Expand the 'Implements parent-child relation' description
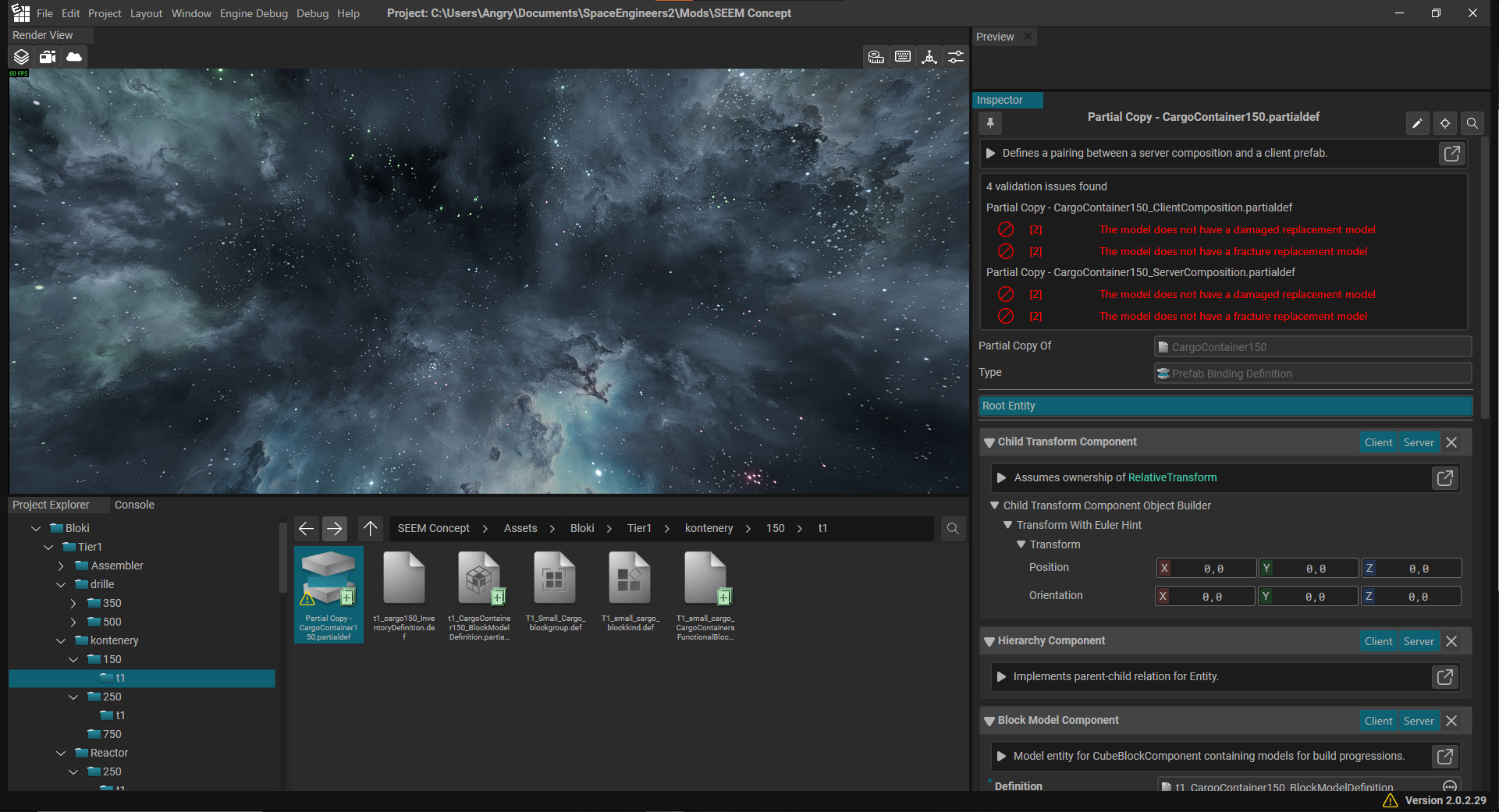Screen dimensions: 1499x812 click(x=1001, y=677)
